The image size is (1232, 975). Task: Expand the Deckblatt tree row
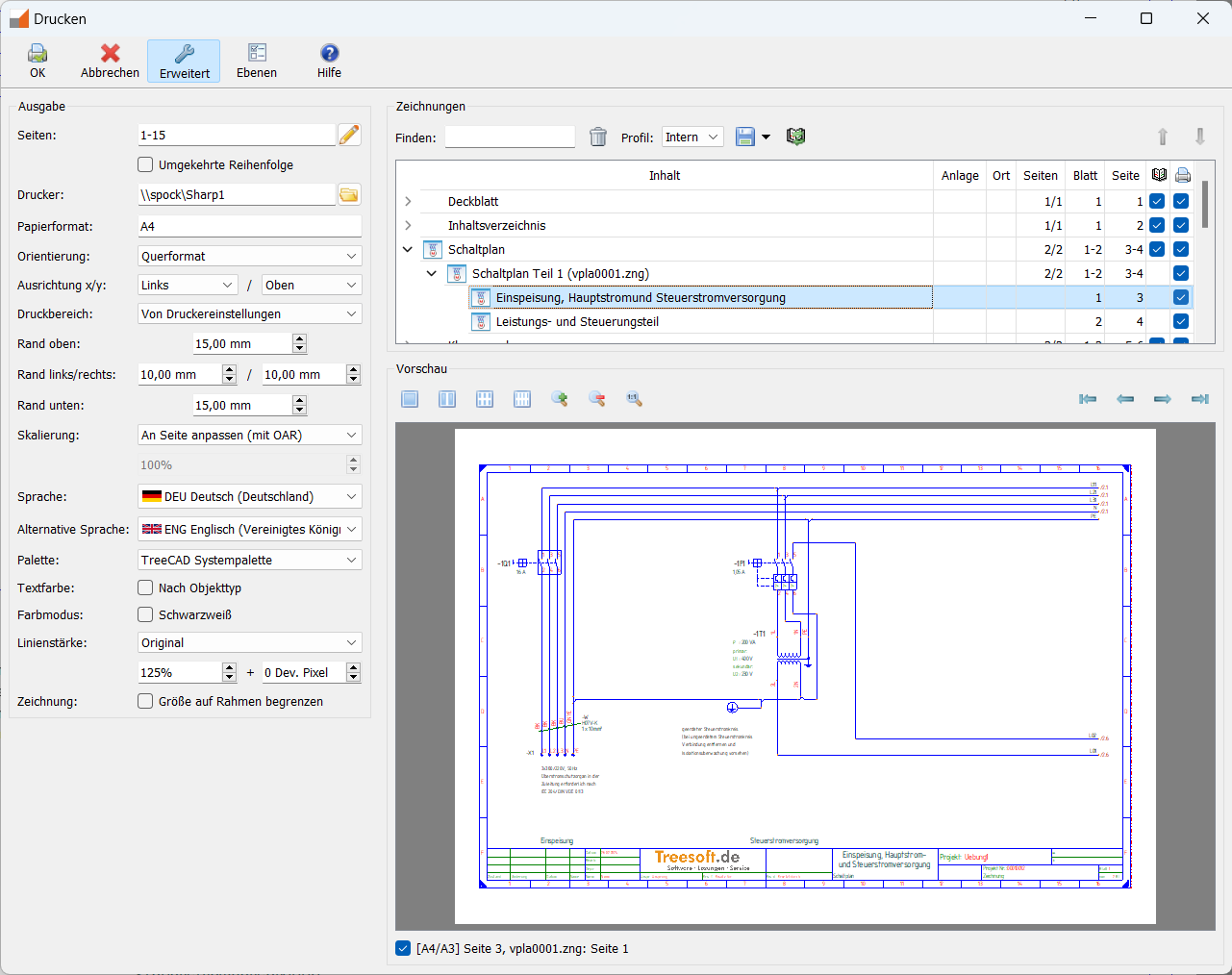tap(409, 202)
